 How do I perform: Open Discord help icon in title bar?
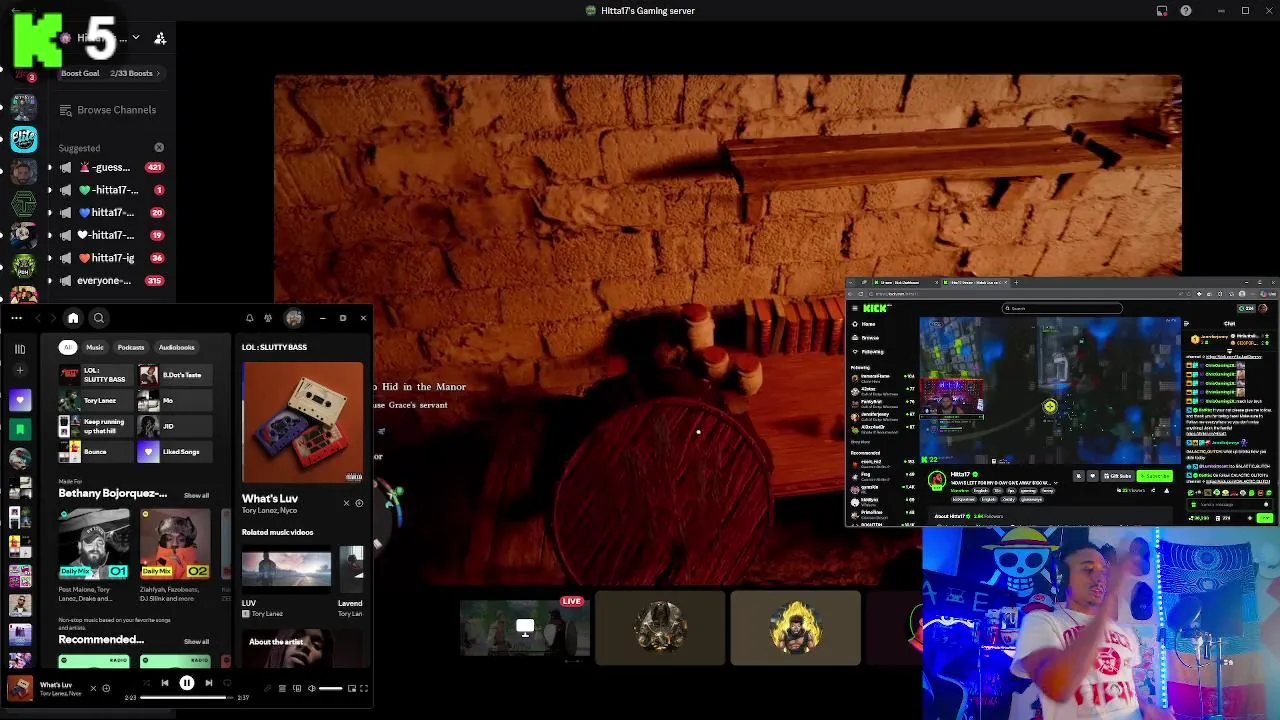pos(1186,11)
